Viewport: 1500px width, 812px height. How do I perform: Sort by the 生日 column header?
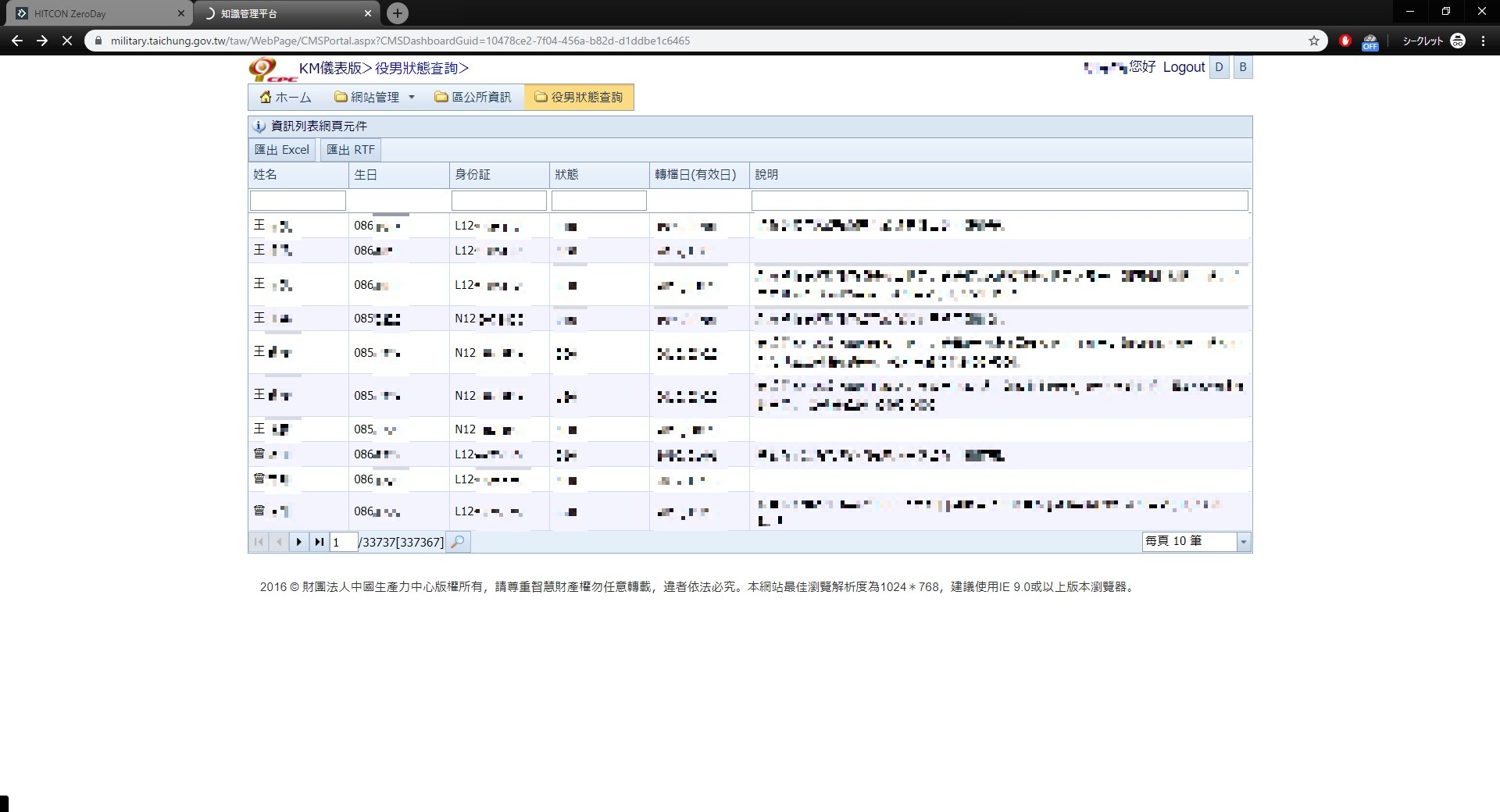coord(398,175)
